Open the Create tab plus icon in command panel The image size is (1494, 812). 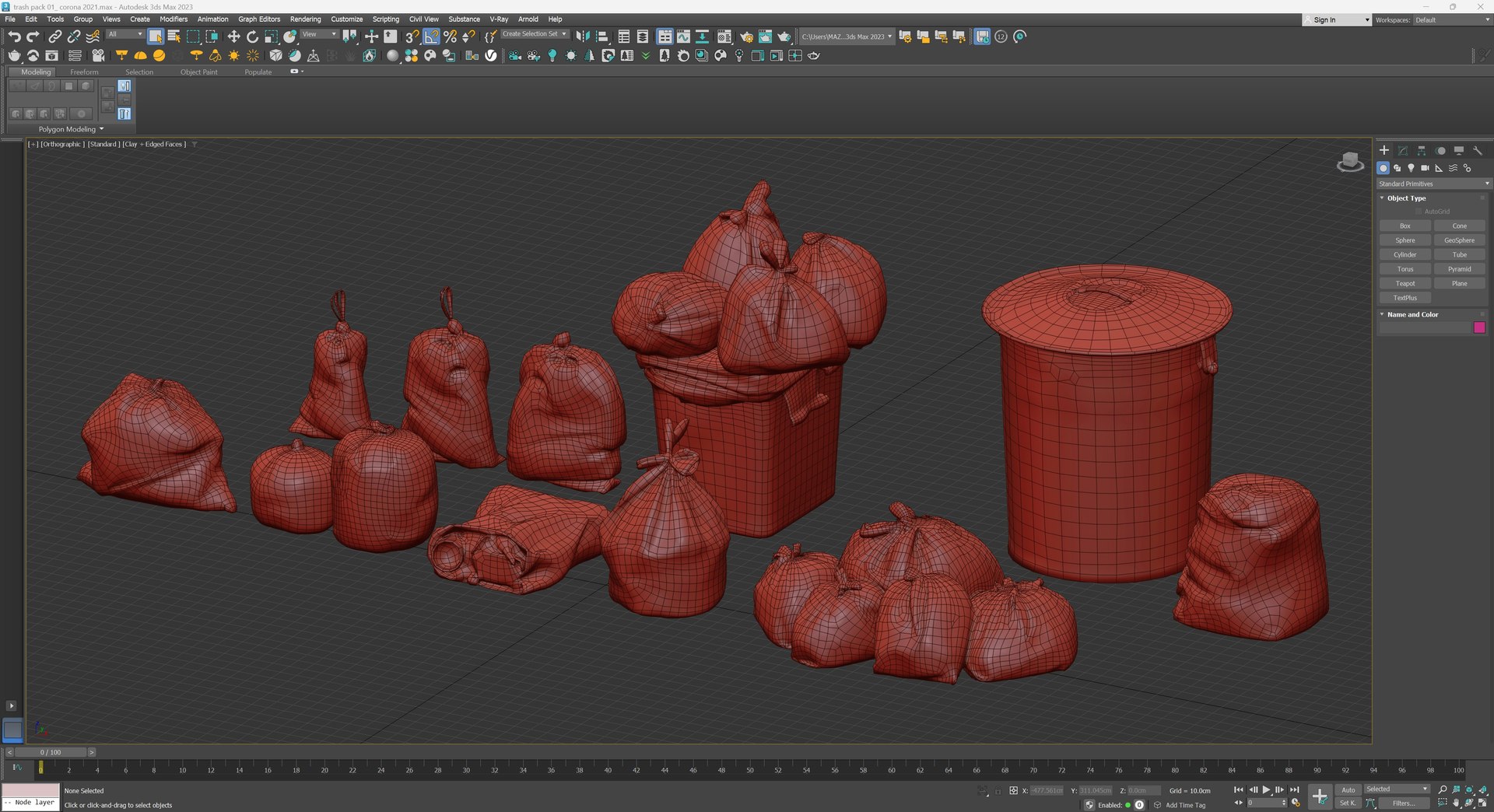[x=1384, y=150]
